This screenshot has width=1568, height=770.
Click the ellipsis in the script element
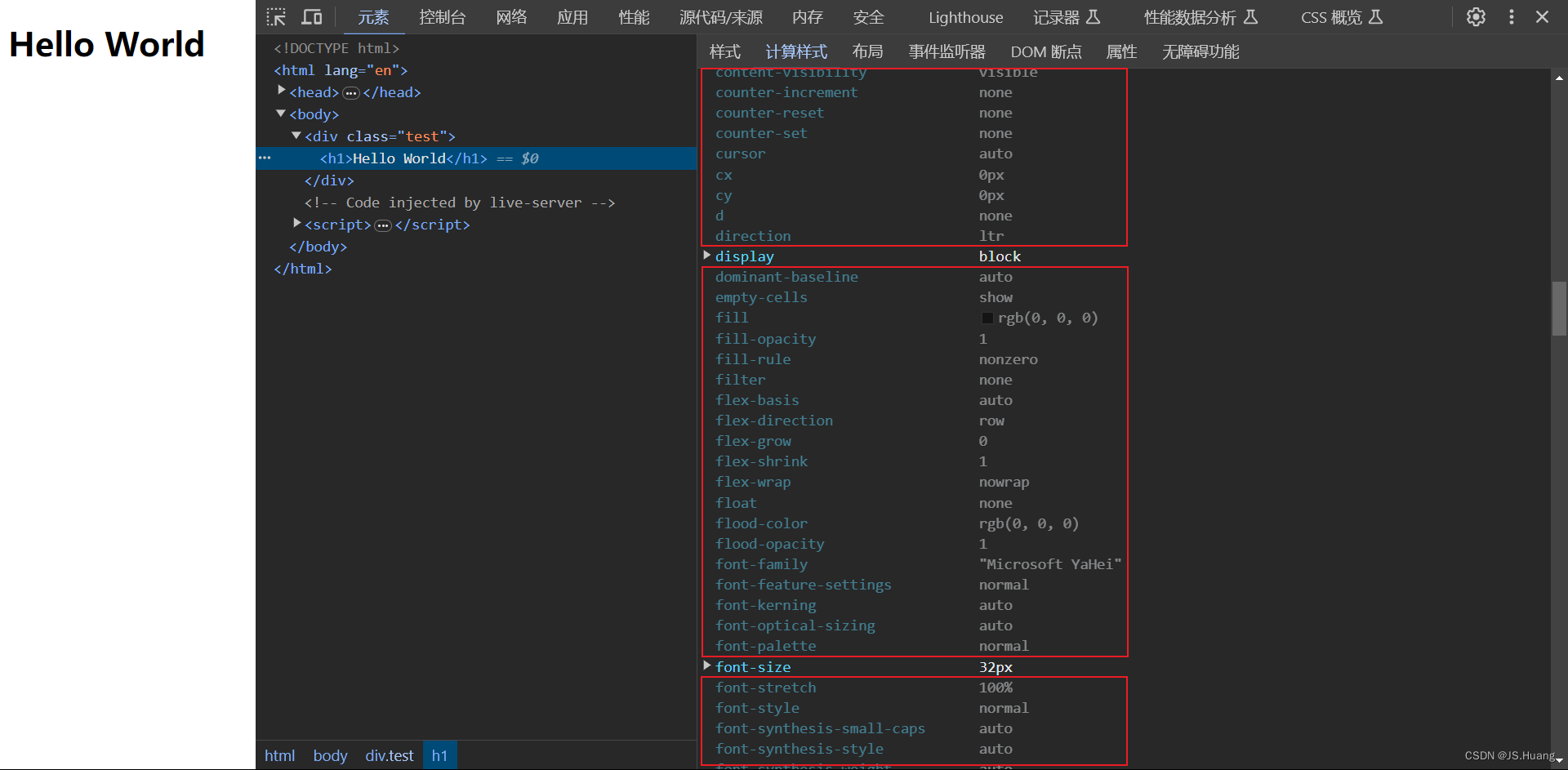[x=383, y=225]
